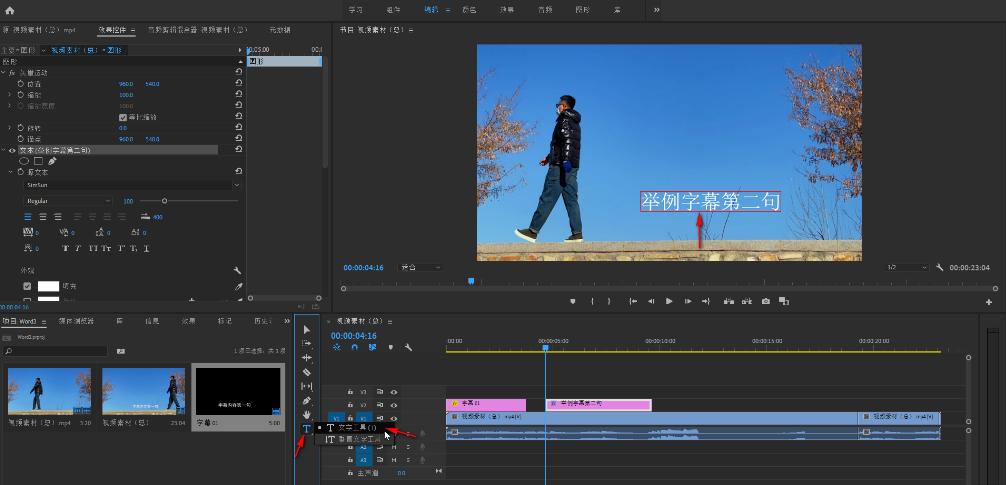Hide the text layer via eye icon
This screenshot has width=1006, height=485.
click(x=12, y=150)
